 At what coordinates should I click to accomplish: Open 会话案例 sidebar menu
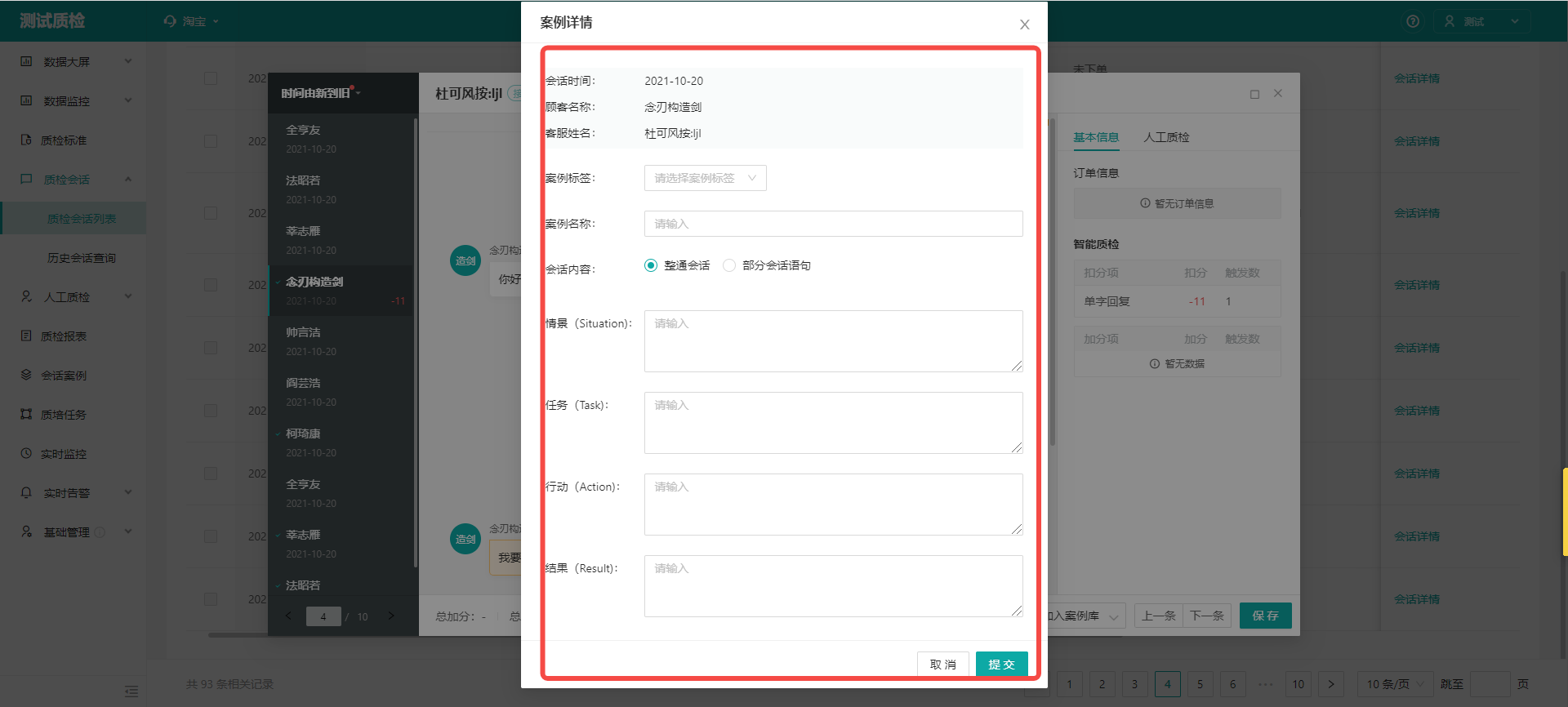coord(64,376)
